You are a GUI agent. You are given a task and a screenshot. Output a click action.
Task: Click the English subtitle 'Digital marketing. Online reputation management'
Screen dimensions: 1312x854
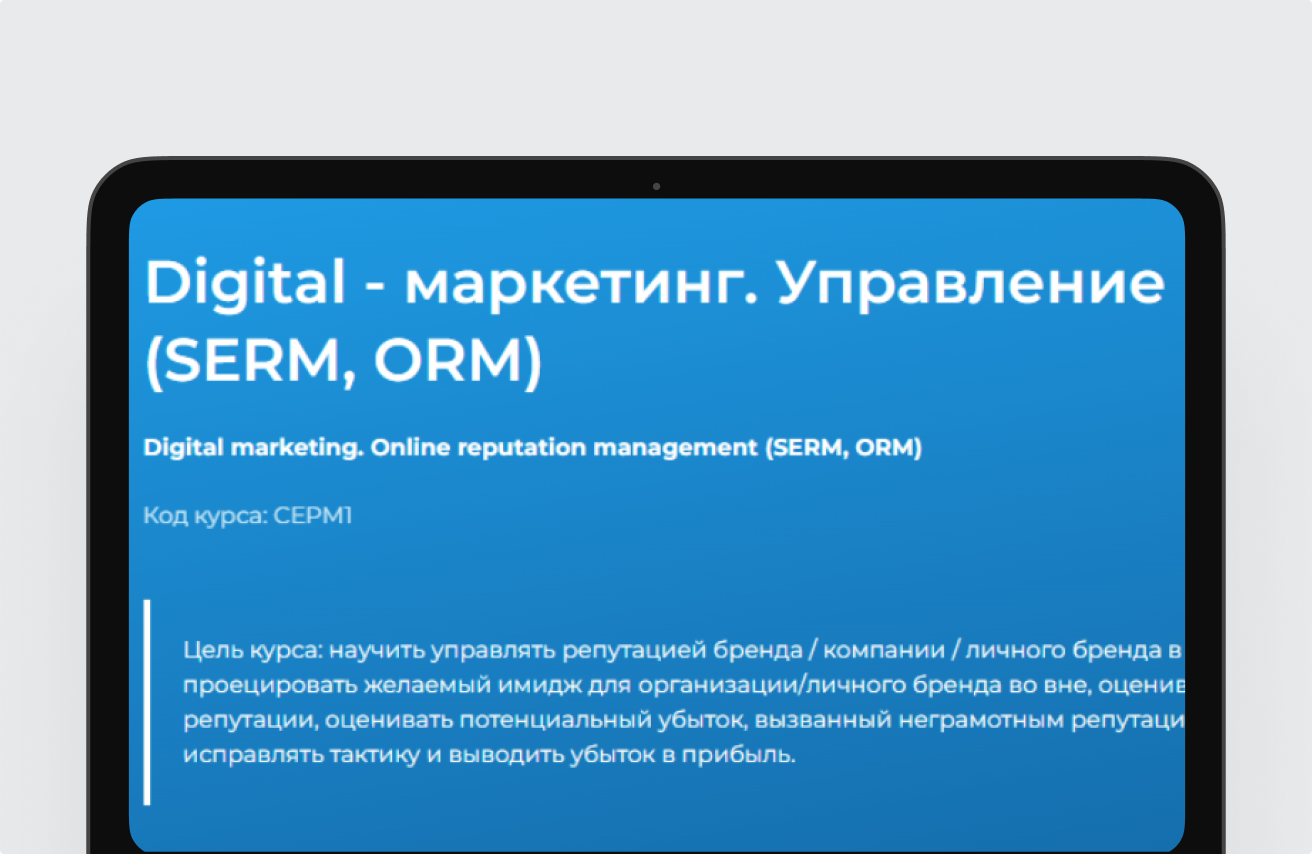click(x=533, y=448)
